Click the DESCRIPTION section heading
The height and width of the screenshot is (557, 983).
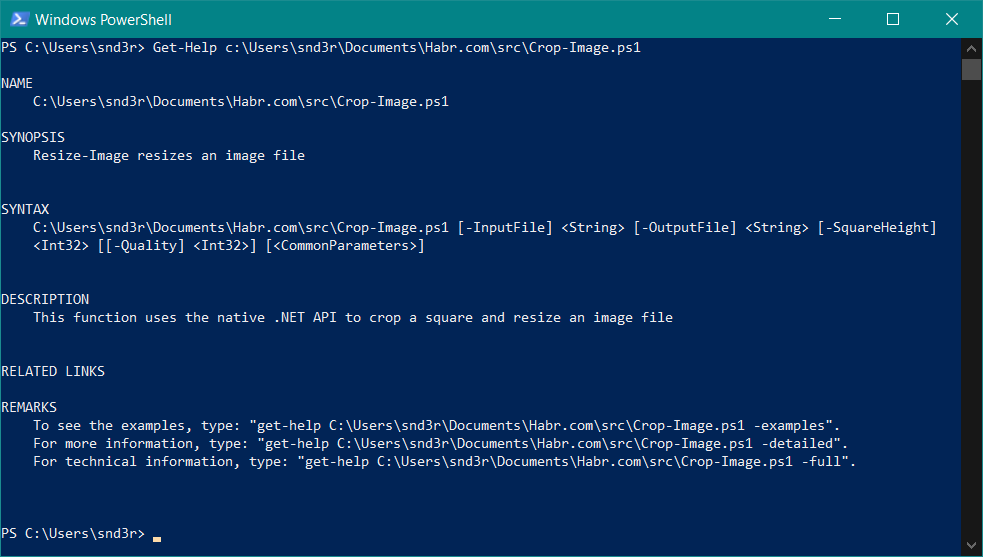(x=45, y=299)
